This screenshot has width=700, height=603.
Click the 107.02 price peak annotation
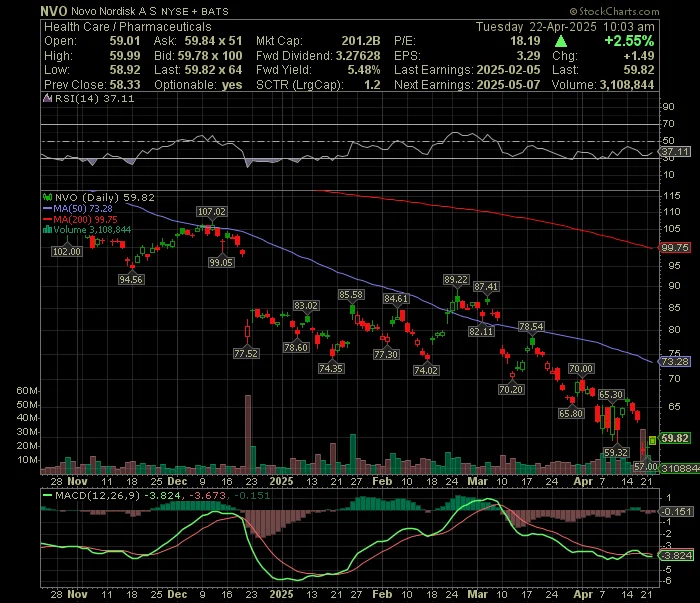click(x=212, y=212)
